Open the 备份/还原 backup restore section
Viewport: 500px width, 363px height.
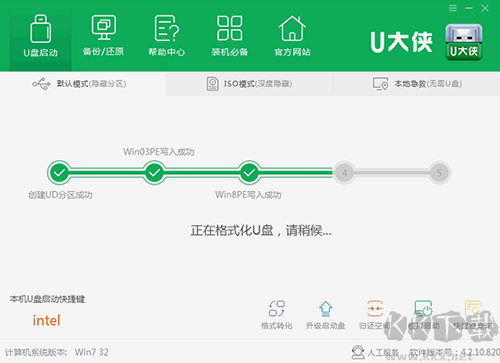pyautogui.click(x=103, y=36)
